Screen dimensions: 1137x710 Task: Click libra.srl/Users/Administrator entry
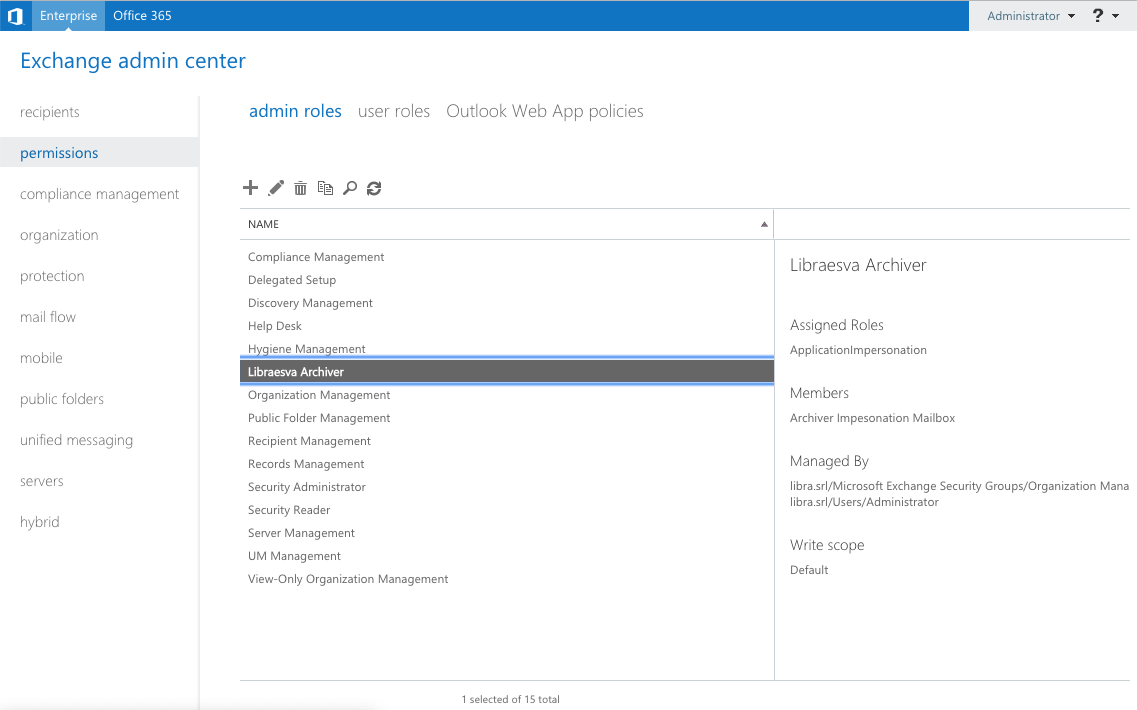pyautogui.click(x=864, y=502)
